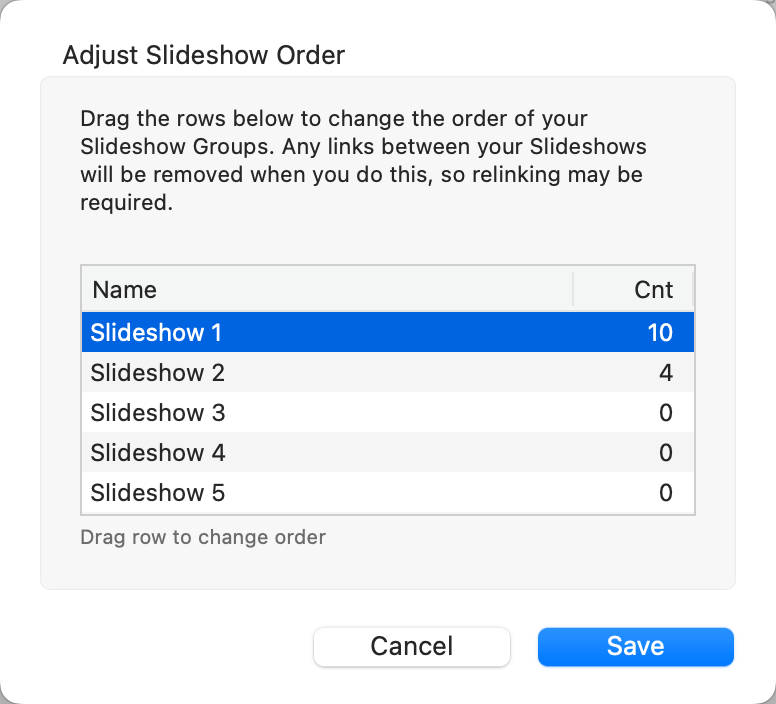This screenshot has height=704, width=776.
Task: Click the 0 count in Slideshow 3 row
Action: pos(666,413)
